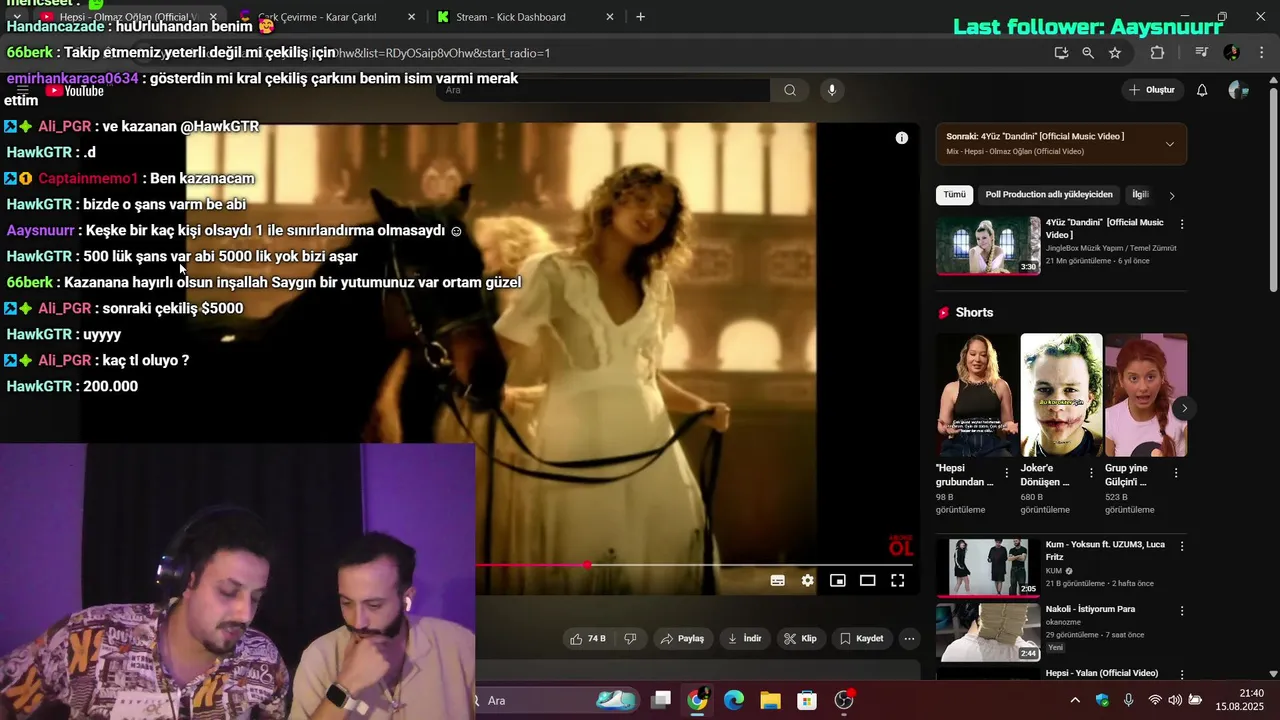Close the Çark Çevirme tab
The width and height of the screenshot is (1280, 720).
412,17
